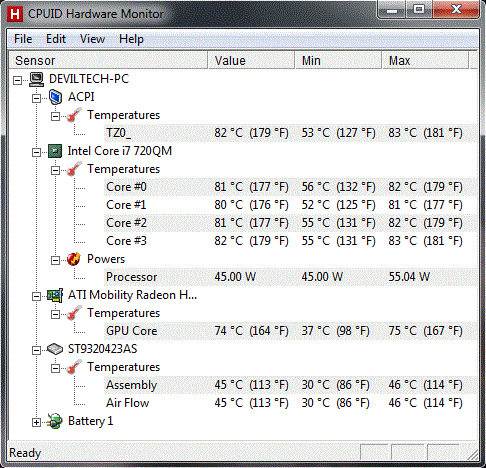Screen dimensions: 486x468
Task: Collapse the Intel Core i7 Temperatures group
Action: pos(55,170)
